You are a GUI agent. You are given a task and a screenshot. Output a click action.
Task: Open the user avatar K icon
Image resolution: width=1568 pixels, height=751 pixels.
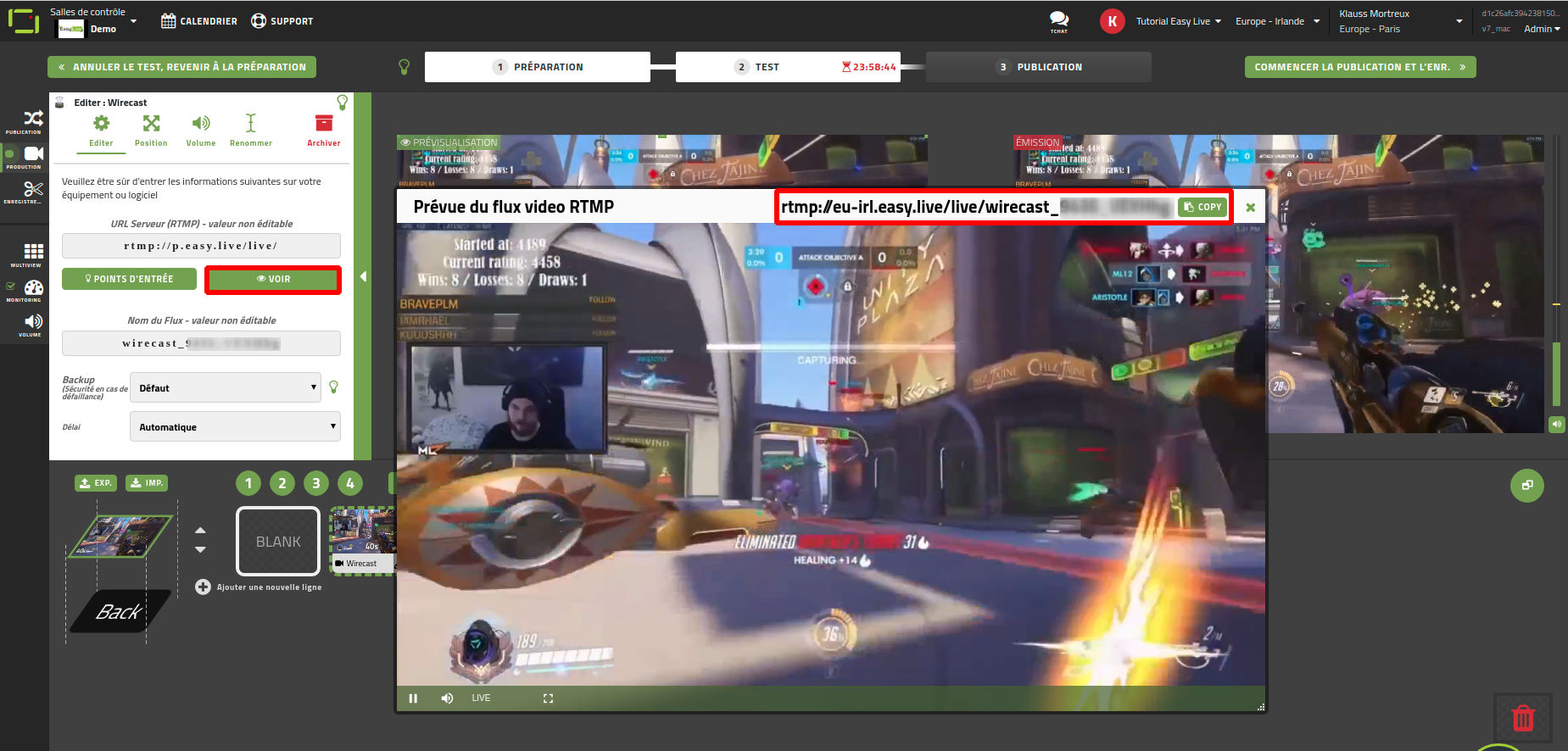click(1113, 21)
